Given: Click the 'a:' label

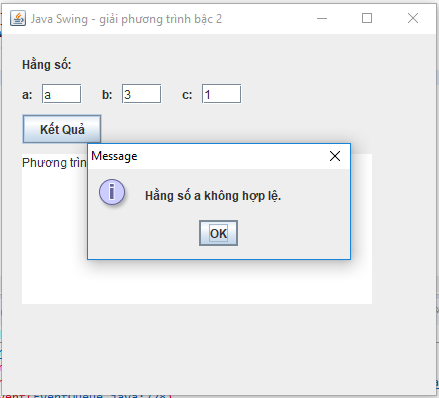Looking at the screenshot, I should point(27,95).
